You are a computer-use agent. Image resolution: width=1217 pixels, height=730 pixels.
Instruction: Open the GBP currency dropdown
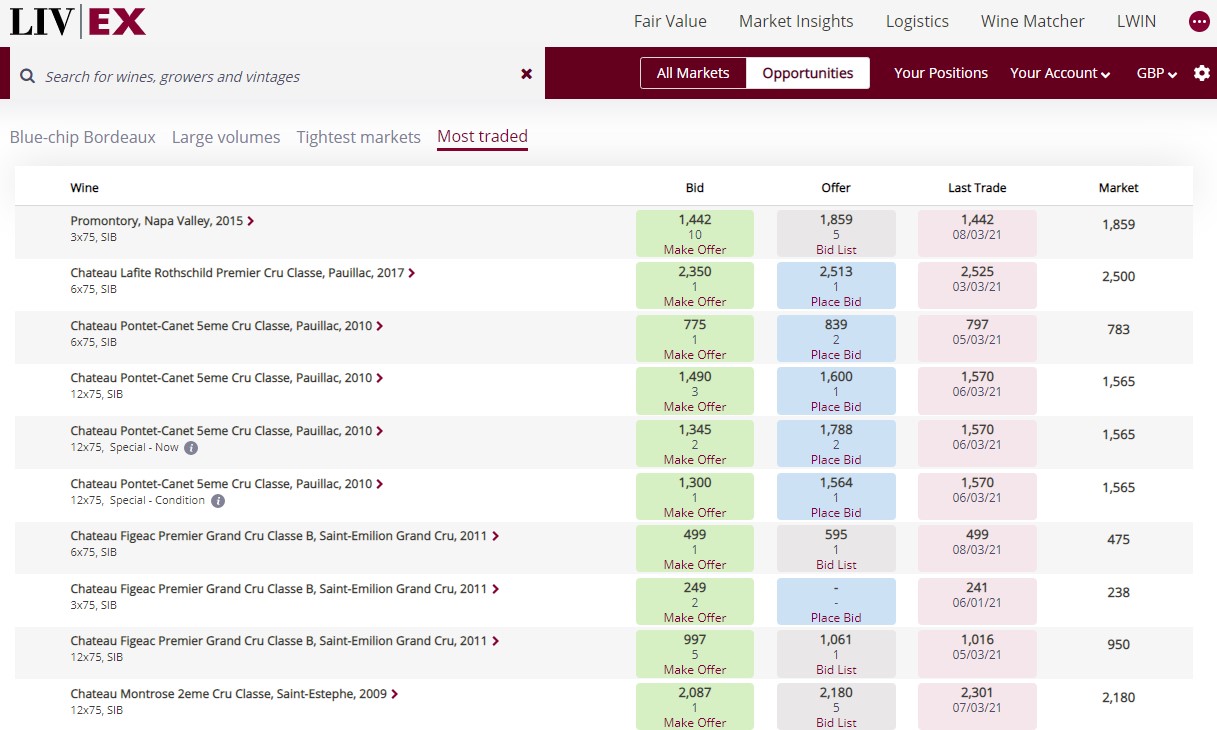(x=1157, y=73)
